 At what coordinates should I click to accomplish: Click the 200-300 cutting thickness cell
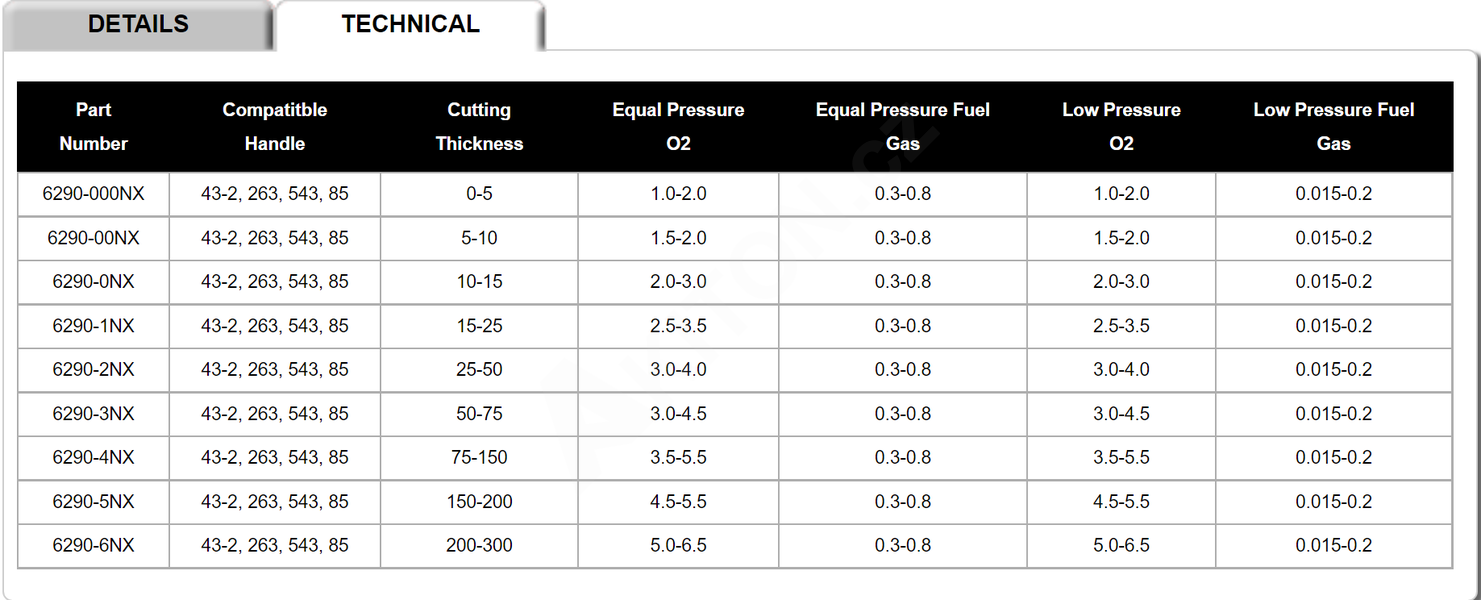pyautogui.click(x=479, y=546)
